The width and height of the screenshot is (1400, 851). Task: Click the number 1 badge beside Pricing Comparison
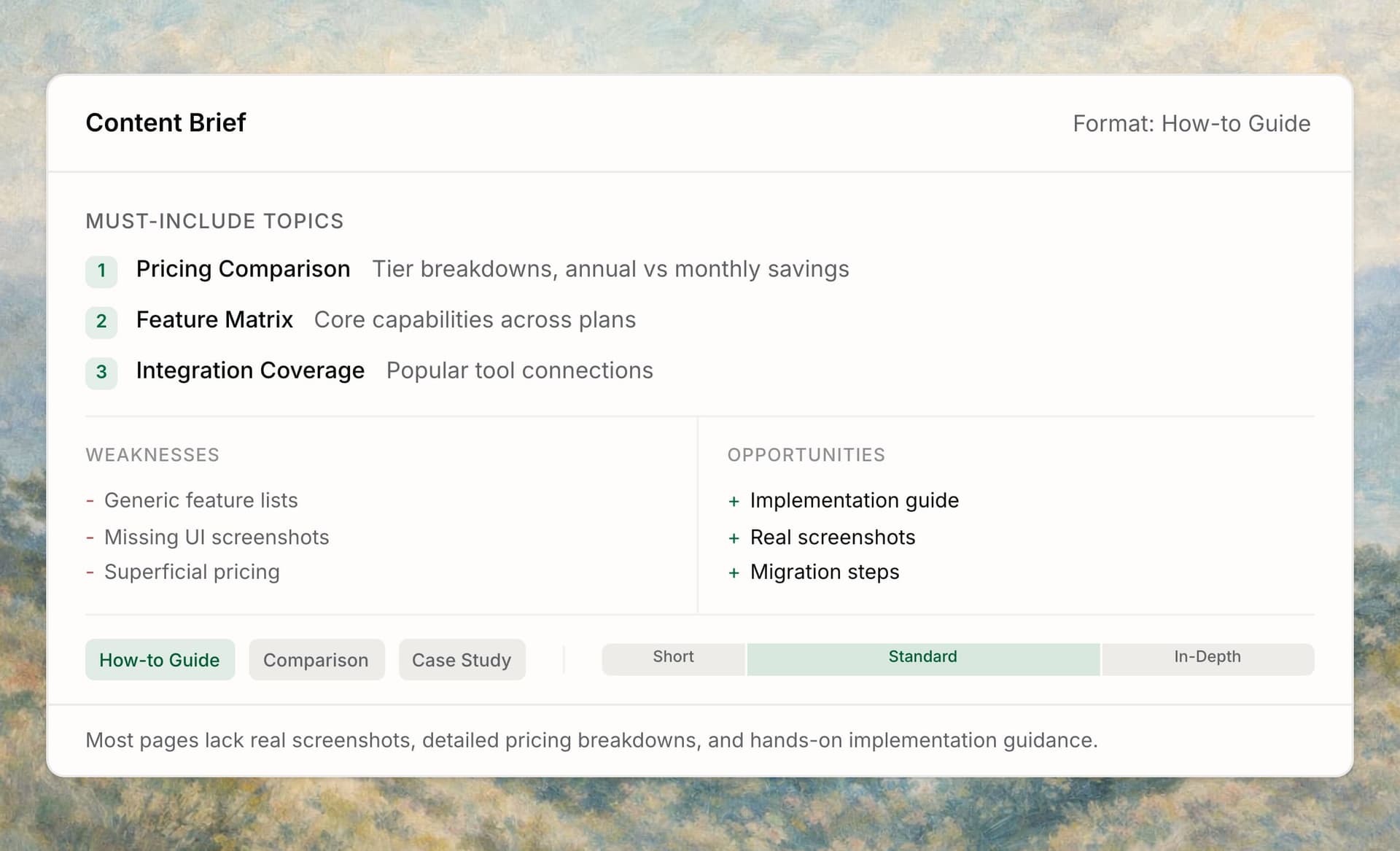coord(101,271)
